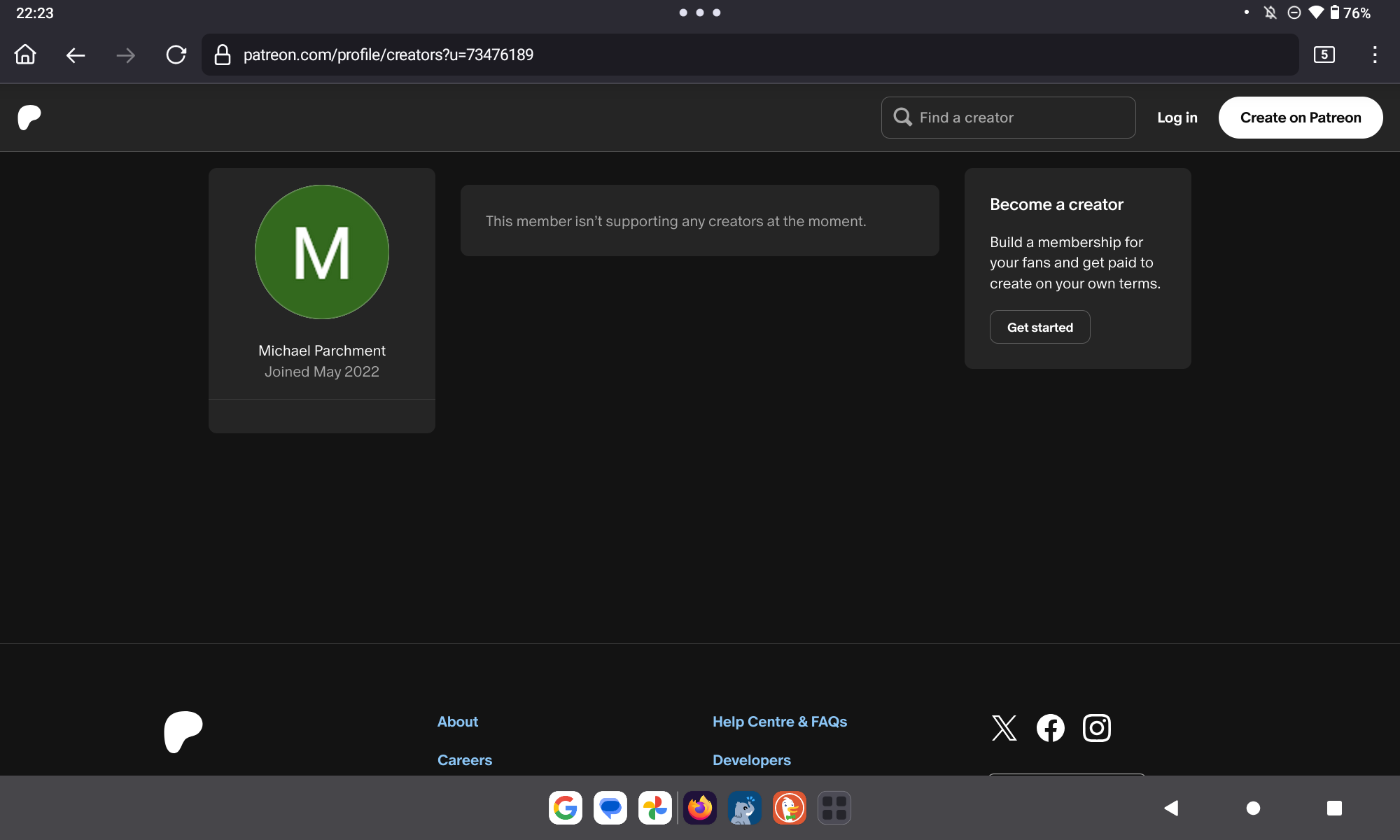Image resolution: width=1400 pixels, height=840 pixels.
Task: Open the About footer link
Action: point(458,722)
